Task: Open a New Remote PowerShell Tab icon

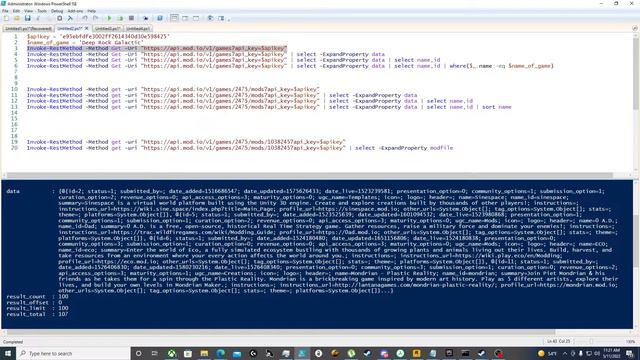Action: click(x=145, y=18)
